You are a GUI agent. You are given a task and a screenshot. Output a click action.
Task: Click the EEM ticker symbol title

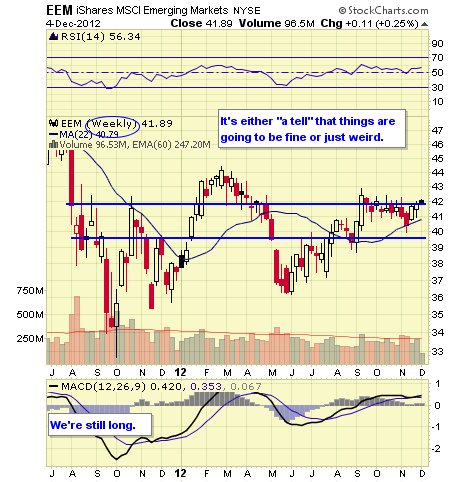(59, 11)
